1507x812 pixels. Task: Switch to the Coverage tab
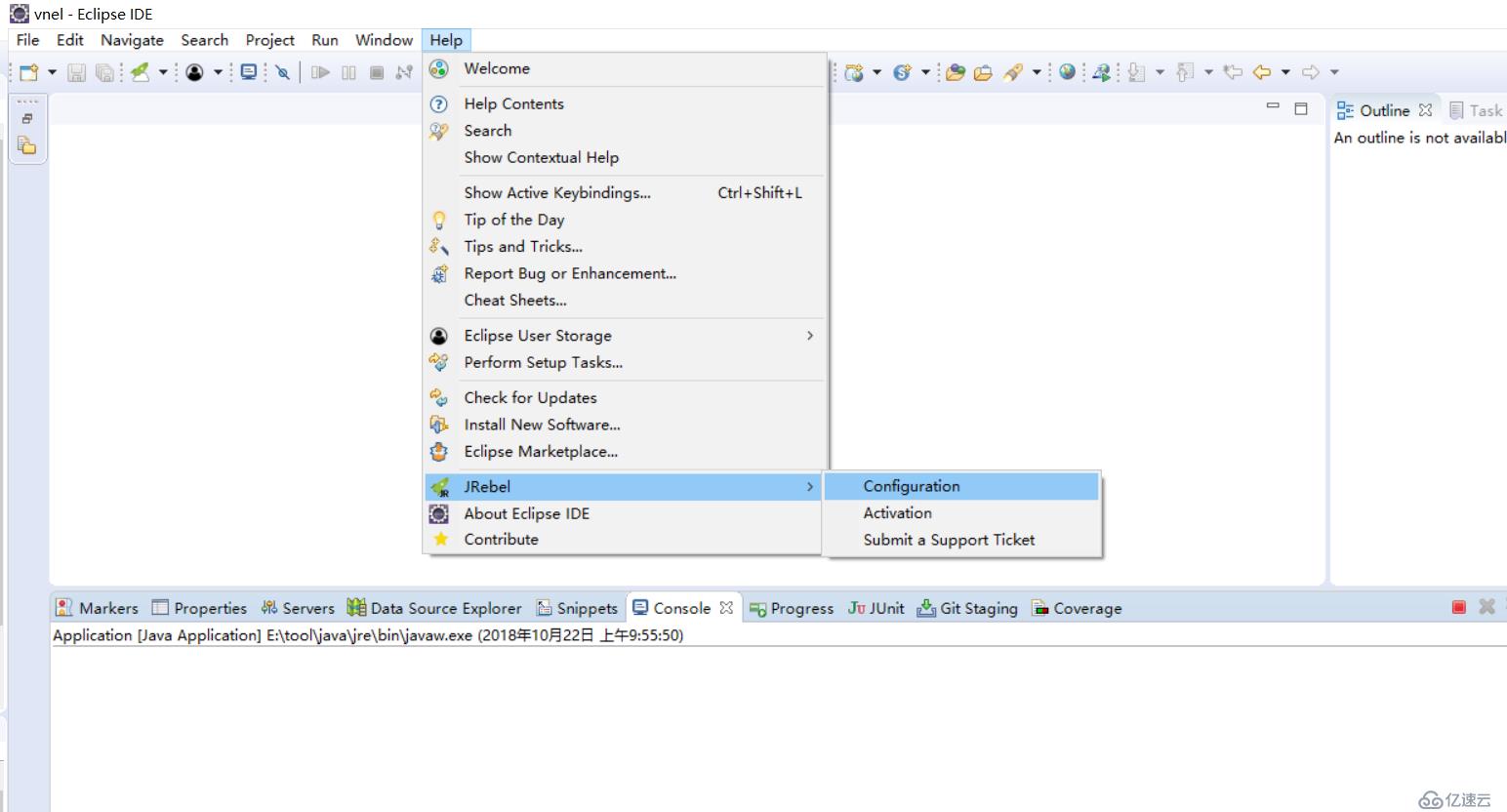[1077, 608]
